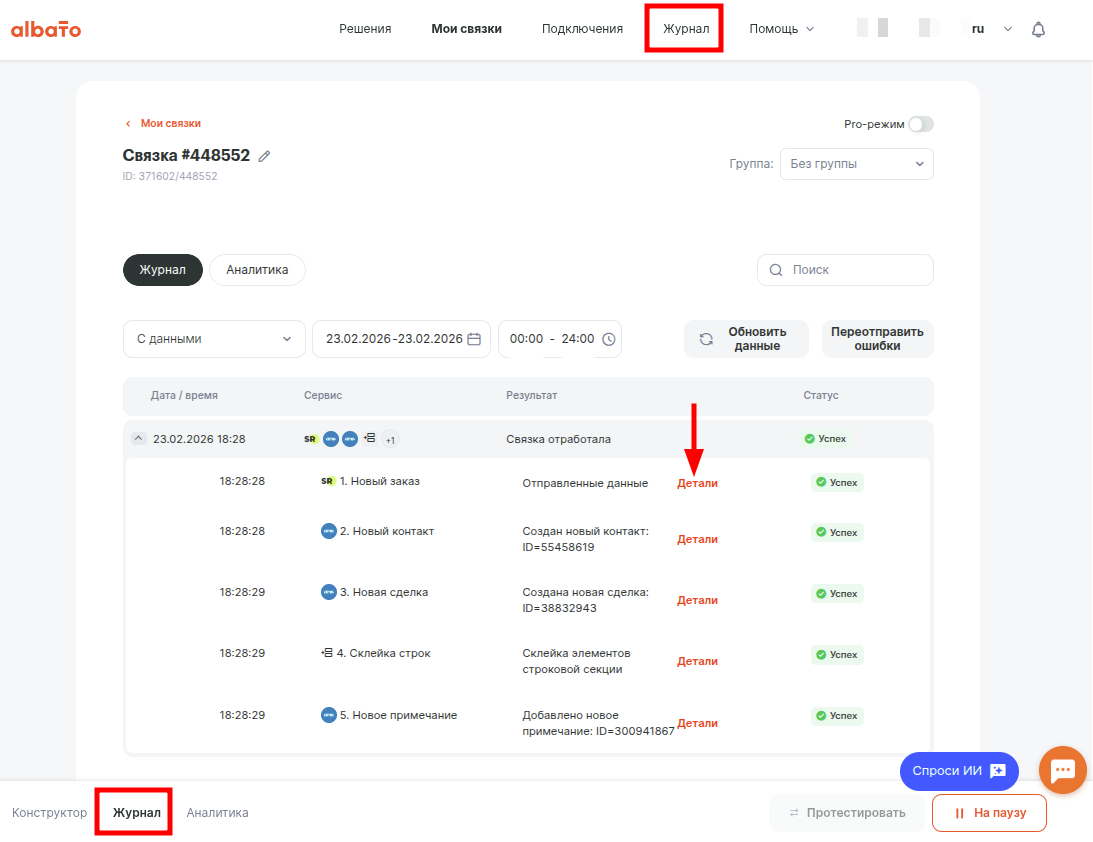Click pencil icon to rename Связка #448552
The height and width of the screenshot is (842, 1093).
(x=264, y=156)
